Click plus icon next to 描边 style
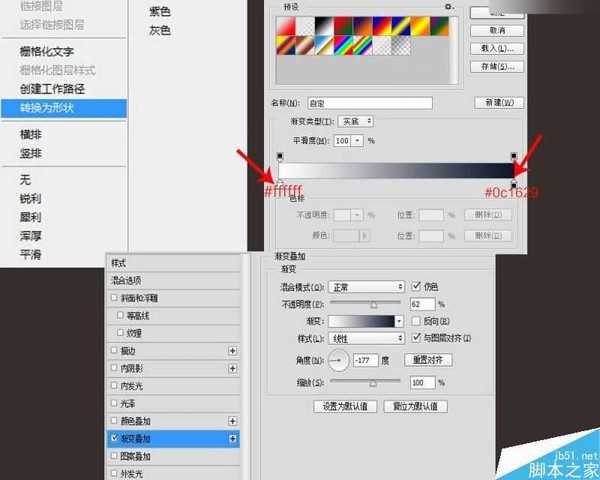 pos(233,351)
